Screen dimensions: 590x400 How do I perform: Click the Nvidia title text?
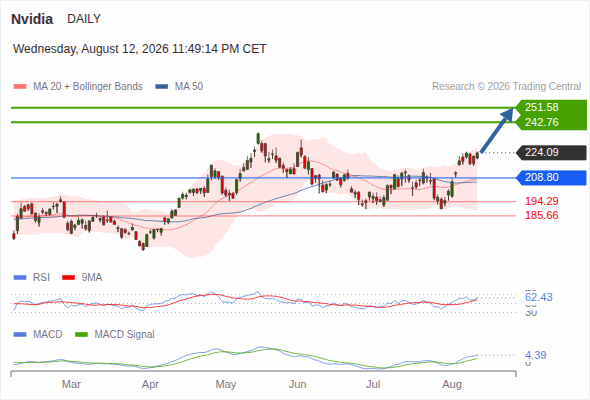[32, 19]
